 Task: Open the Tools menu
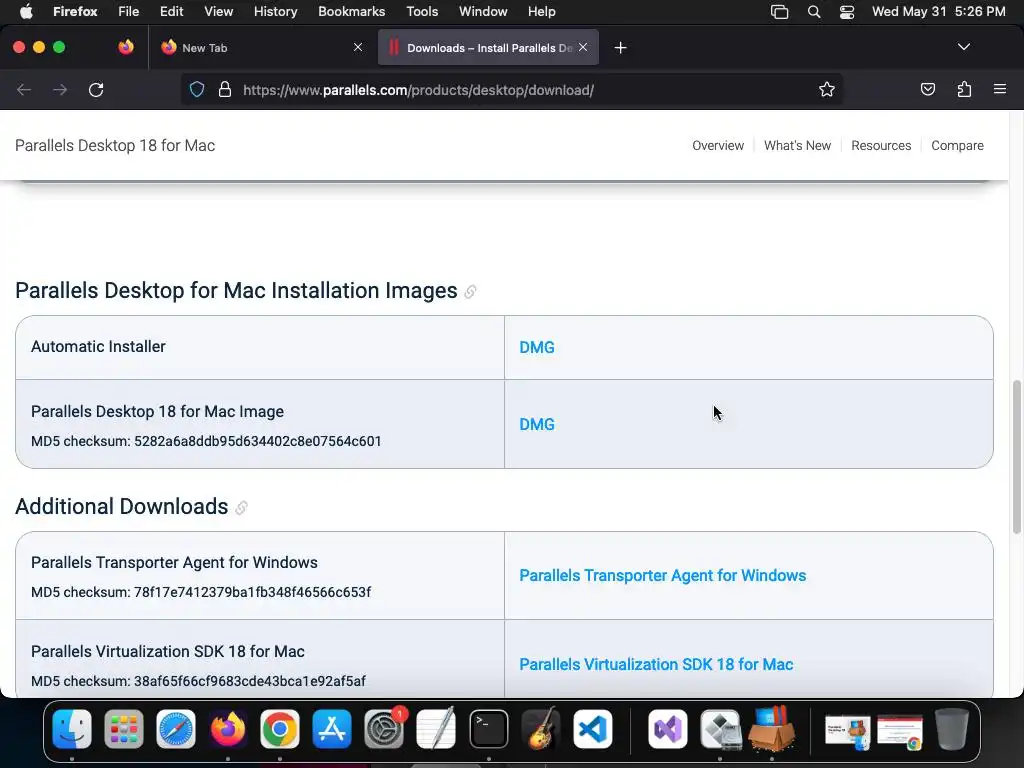(422, 11)
